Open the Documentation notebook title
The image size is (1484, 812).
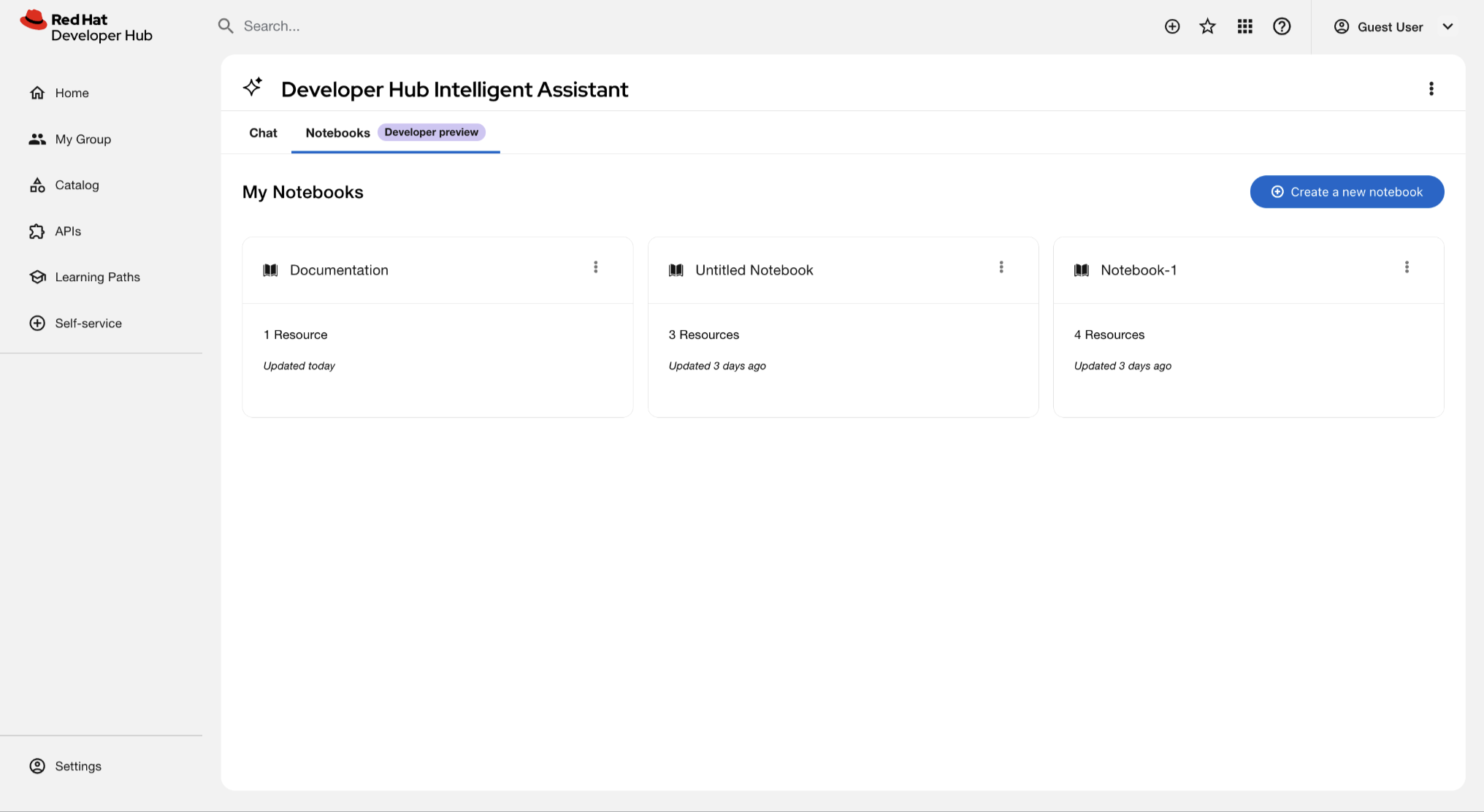click(339, 270)
